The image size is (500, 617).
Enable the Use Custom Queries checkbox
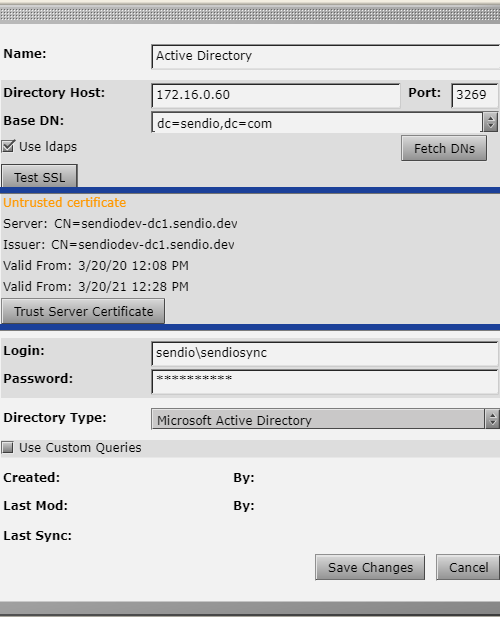[8, 447]
